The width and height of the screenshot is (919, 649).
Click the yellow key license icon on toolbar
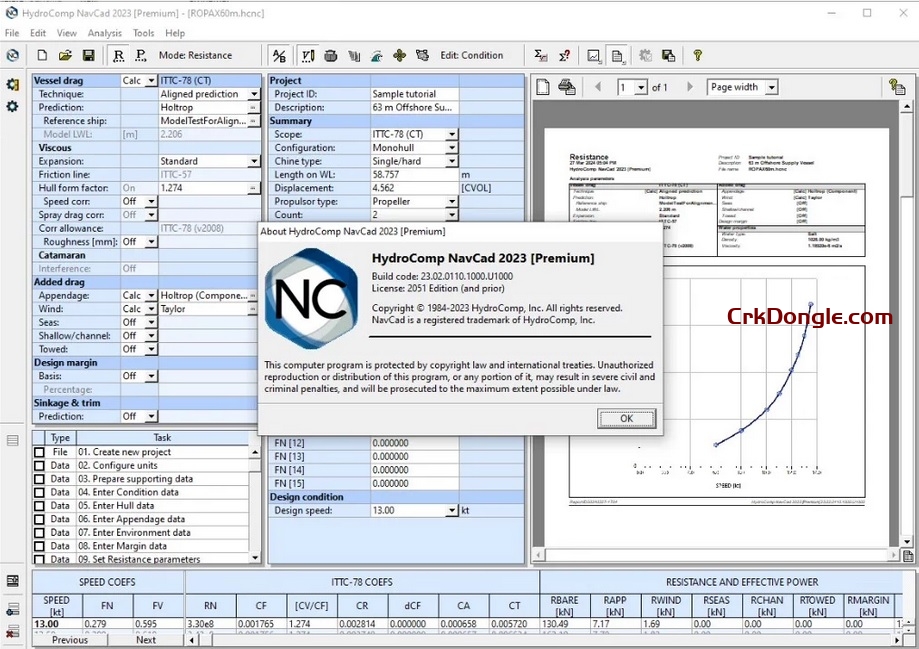point(697,55)
